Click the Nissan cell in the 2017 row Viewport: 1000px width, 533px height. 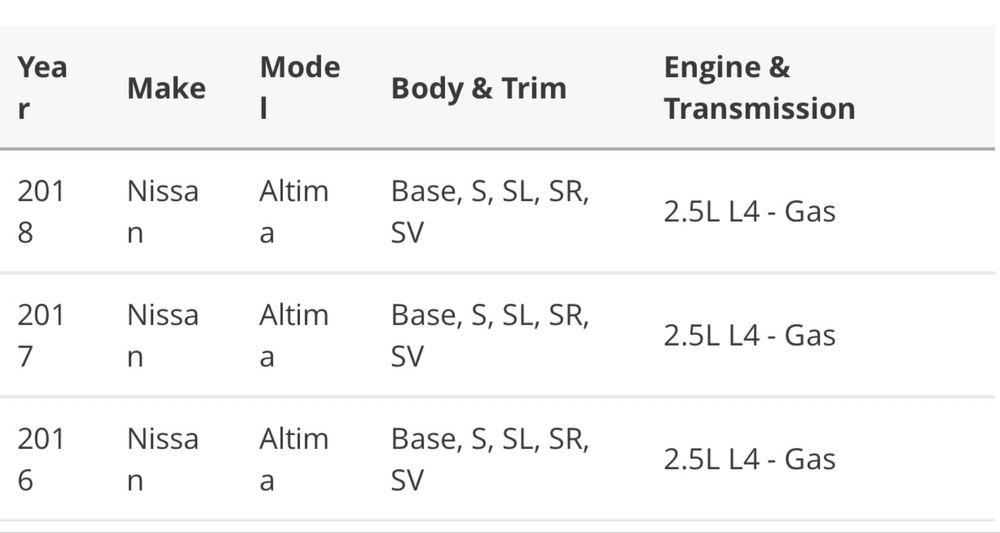[162, 335]
